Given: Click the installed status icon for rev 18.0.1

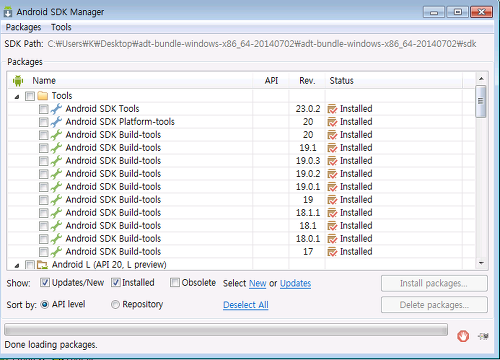Looking at the screenshot, I should tap(332, 239).
